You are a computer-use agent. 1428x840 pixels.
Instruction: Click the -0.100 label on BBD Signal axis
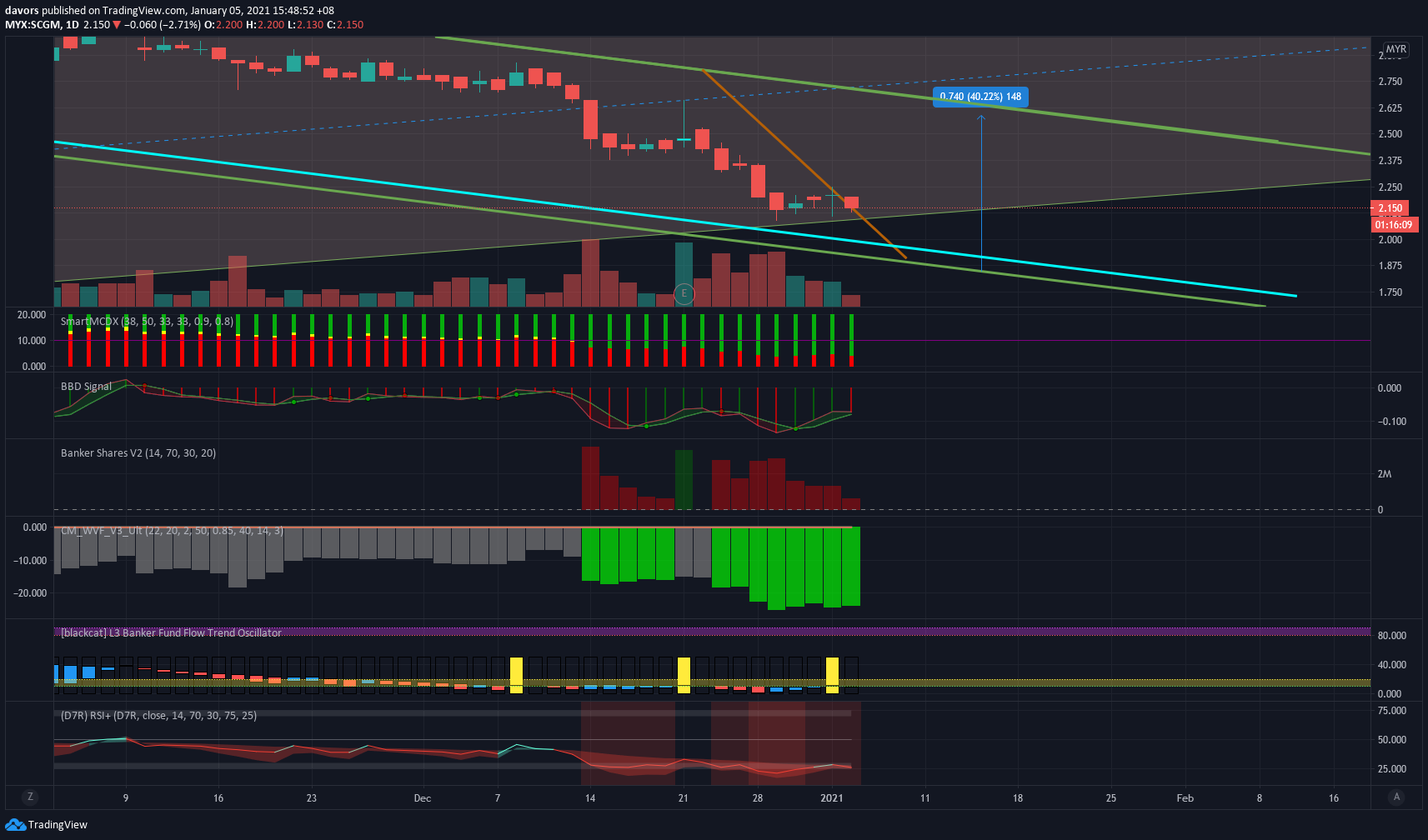(x=1390, y=422)
